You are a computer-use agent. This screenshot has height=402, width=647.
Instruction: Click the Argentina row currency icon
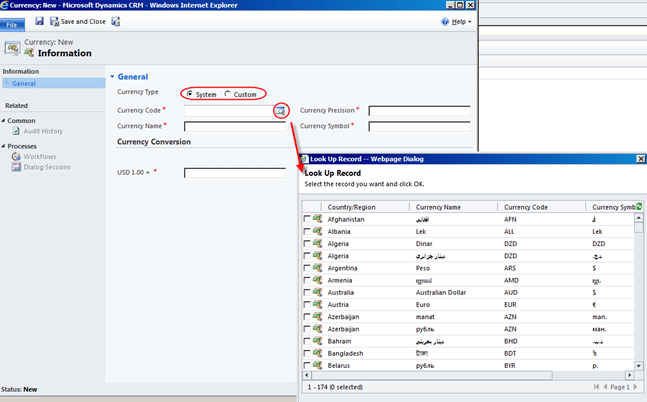click(x=317, y=268)
